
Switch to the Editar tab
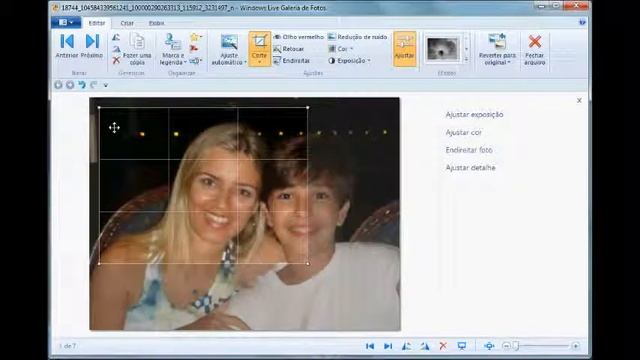click(x=97, y=23)
